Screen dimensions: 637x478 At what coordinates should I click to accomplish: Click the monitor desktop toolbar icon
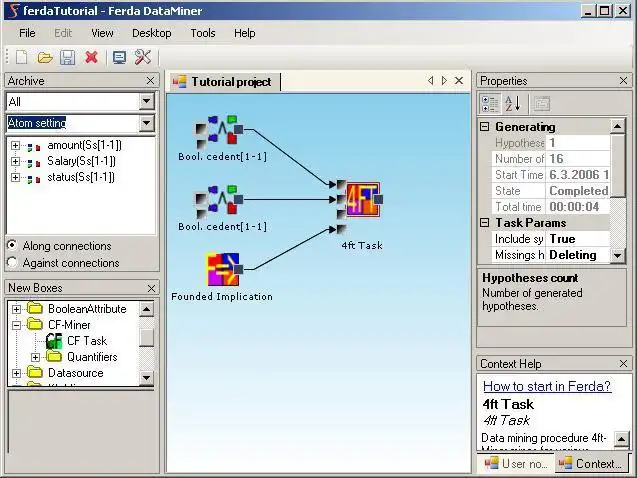(x=119, y=57)
